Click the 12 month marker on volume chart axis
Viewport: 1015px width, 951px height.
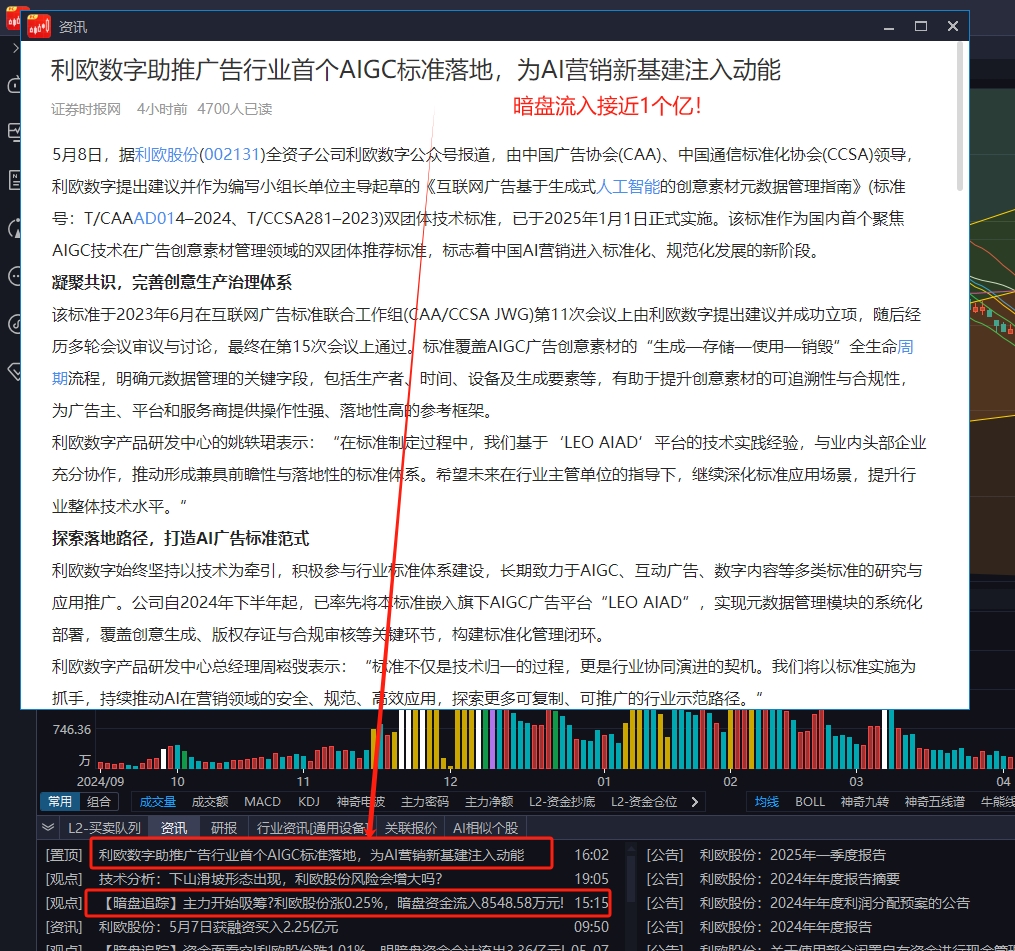(x=451, y=781)
